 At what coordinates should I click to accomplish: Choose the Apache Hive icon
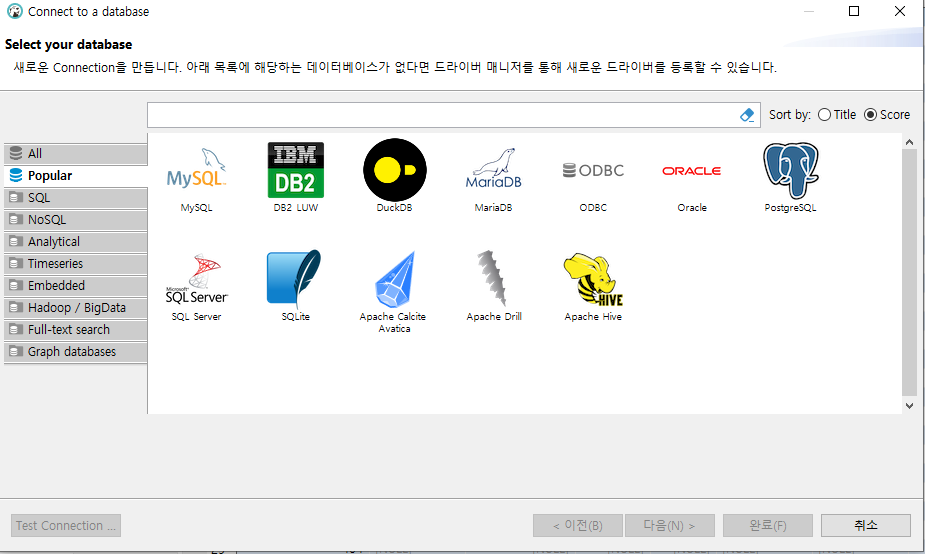(593, 279)
